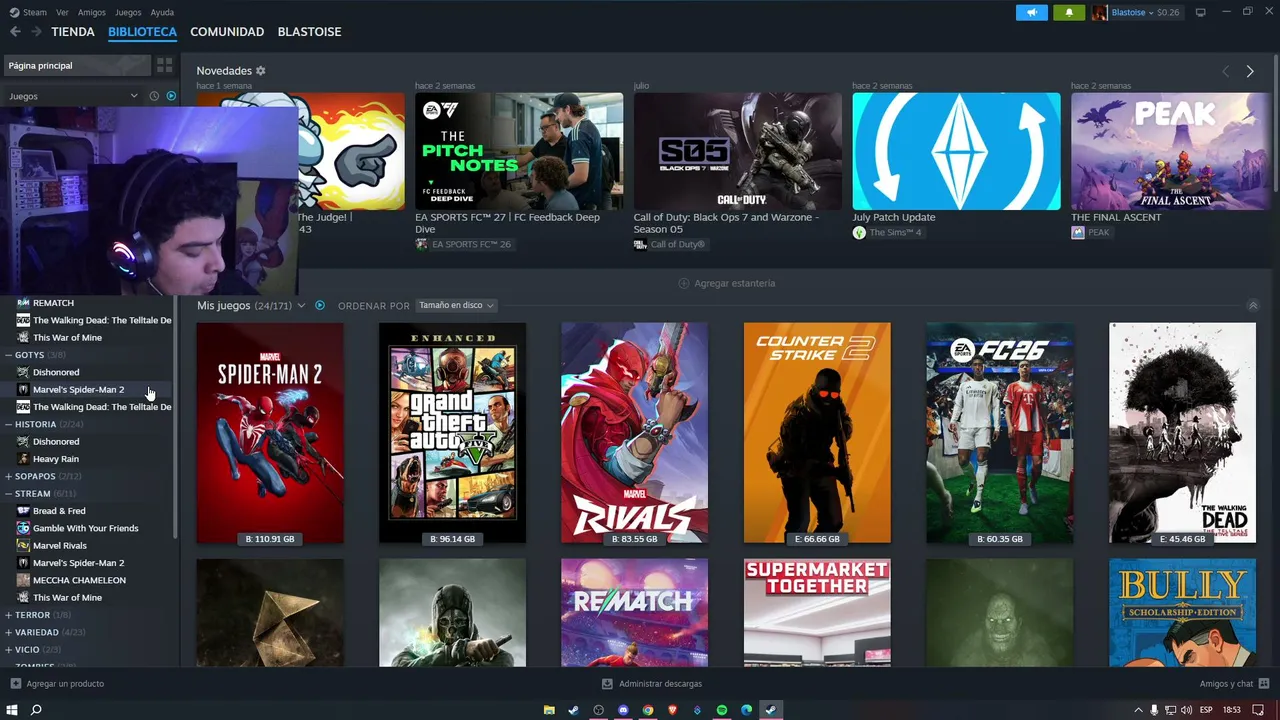1280x720 pixels.
Task: Expand the SOPAPOS collection
Action: pos(8,476)
